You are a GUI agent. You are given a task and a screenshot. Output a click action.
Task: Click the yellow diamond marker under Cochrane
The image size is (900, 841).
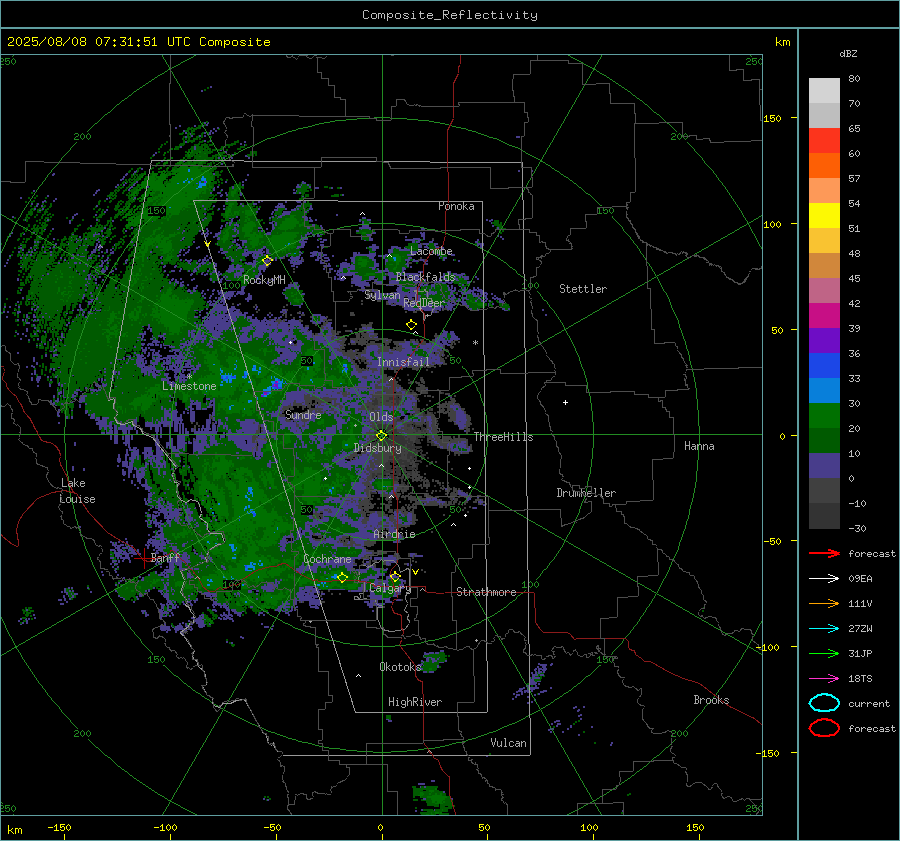[x=342, y=578]
